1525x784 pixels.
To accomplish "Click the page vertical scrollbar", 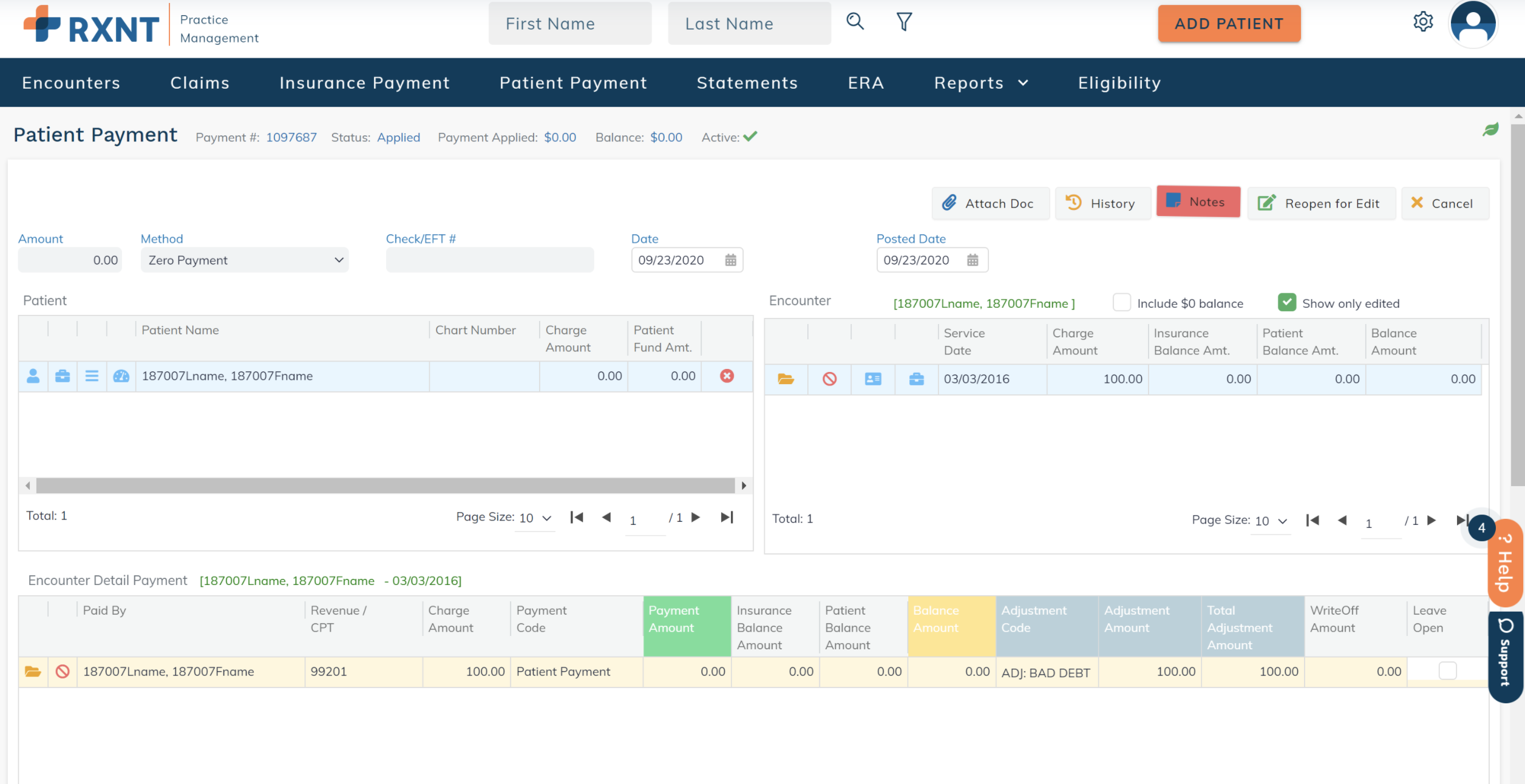I will pos(1518,305).
